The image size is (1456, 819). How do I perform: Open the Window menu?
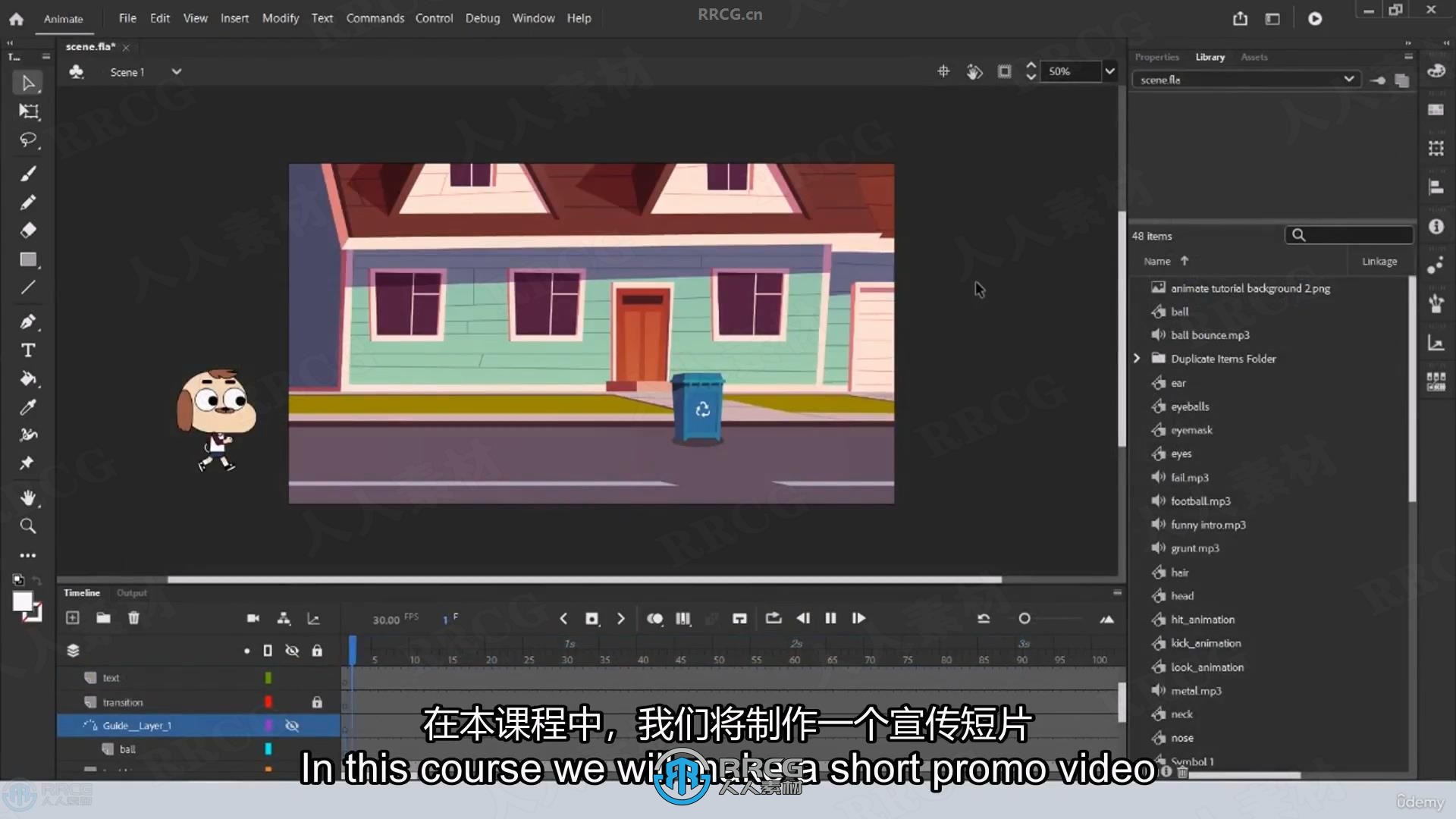click(533, 18)
